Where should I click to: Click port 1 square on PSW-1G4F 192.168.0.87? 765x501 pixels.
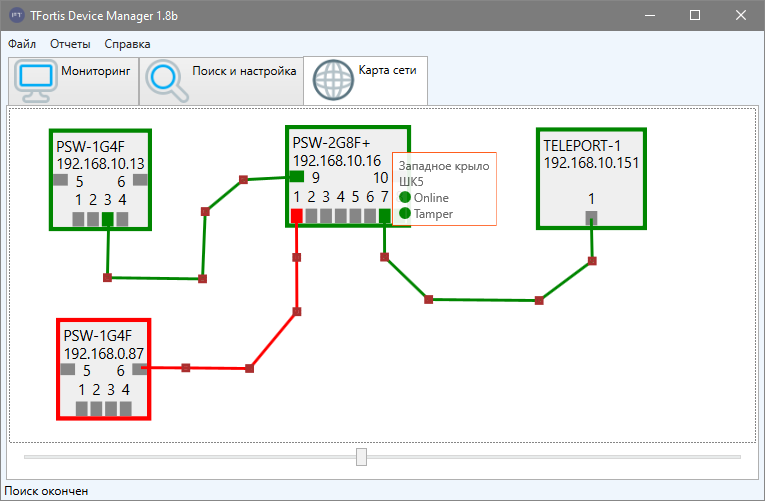(82, 409)
